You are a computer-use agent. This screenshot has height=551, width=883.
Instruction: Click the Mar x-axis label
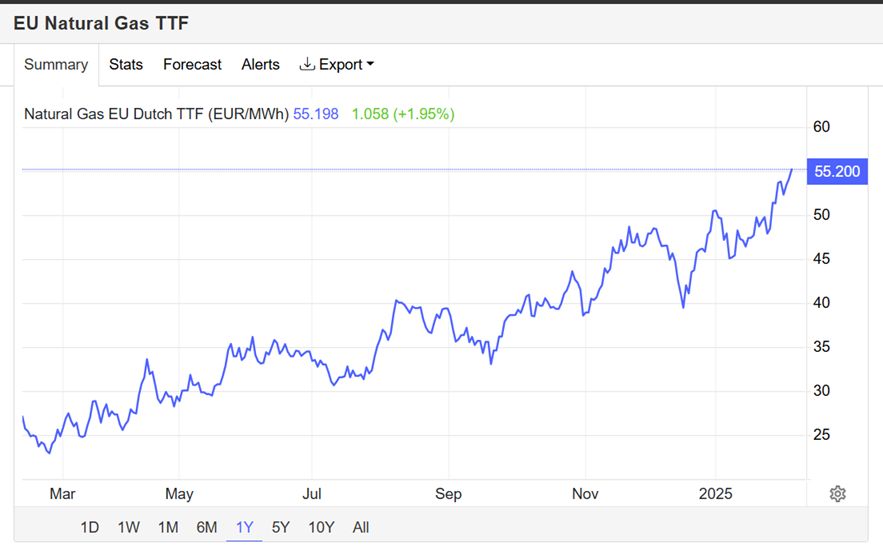click(x=62, y=494)
